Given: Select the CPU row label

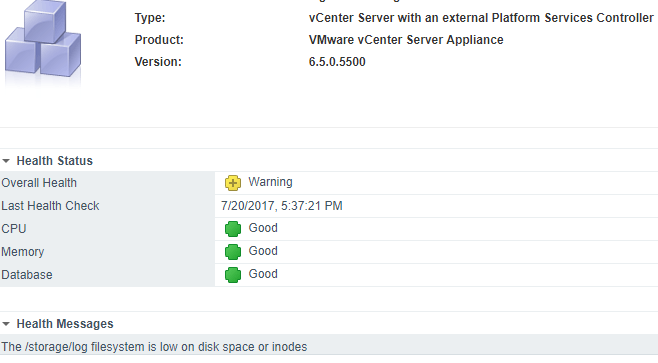Looking at the screenshot, I should tap(14, 229).
